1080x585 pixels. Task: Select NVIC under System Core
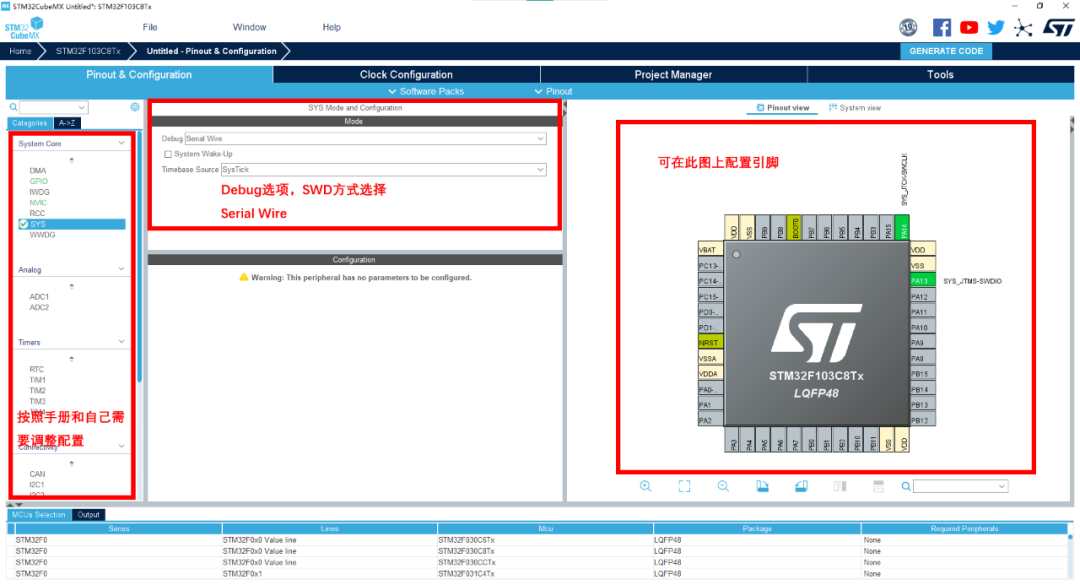coord(38,203)
